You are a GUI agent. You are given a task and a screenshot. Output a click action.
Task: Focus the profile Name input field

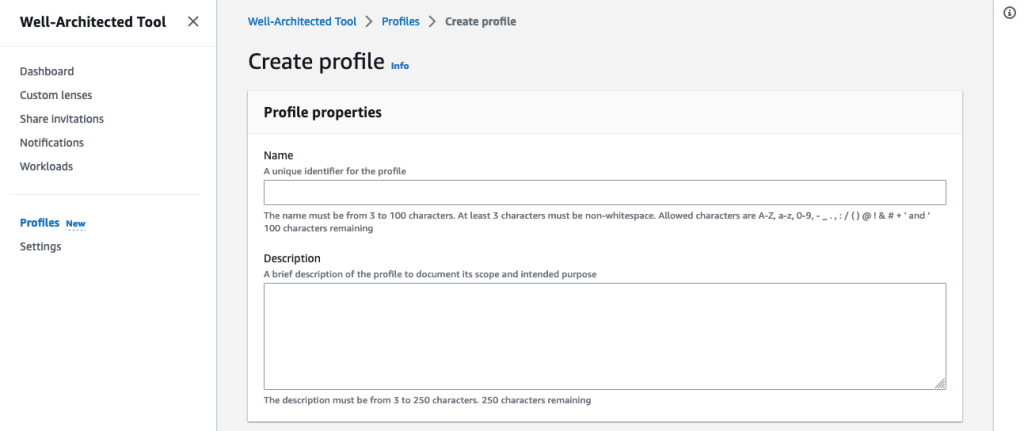(604, 193)
